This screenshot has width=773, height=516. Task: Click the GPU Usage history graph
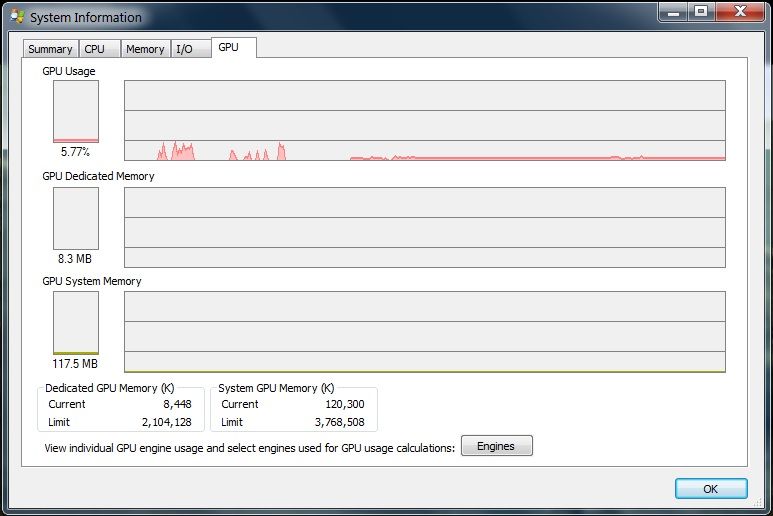tap(424, 120)
